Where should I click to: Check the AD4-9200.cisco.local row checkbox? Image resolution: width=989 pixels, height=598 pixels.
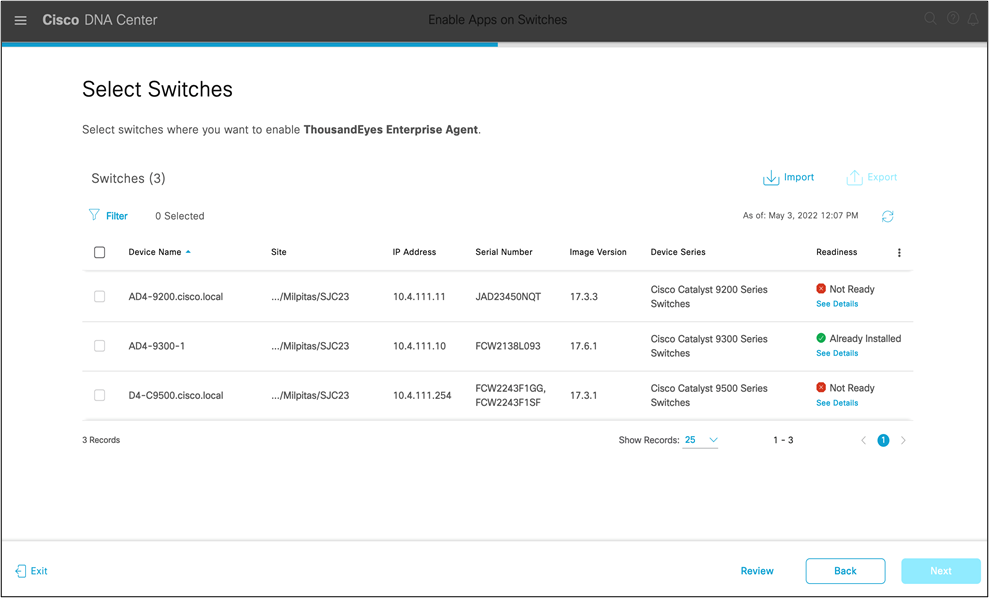click(99, 296)
